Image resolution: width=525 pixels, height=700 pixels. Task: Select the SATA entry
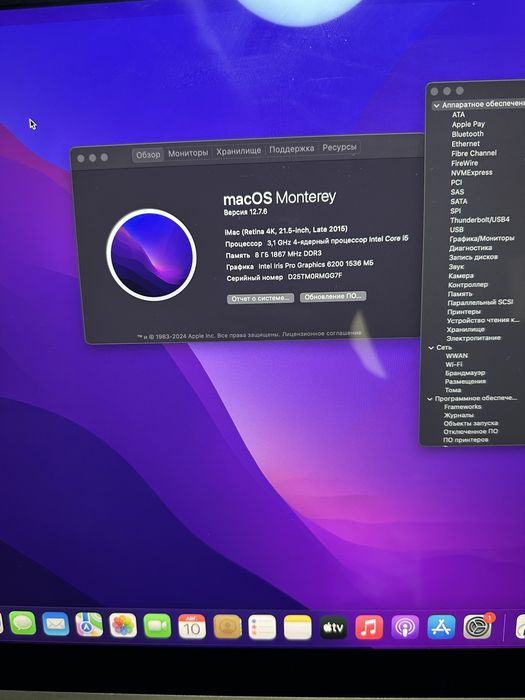point(458,201)
